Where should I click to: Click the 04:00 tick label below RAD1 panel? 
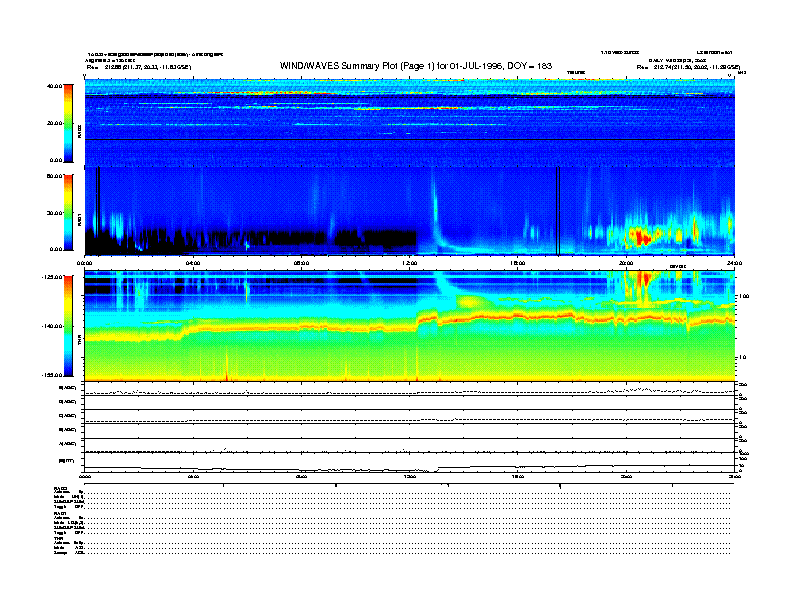click(193, 263)
